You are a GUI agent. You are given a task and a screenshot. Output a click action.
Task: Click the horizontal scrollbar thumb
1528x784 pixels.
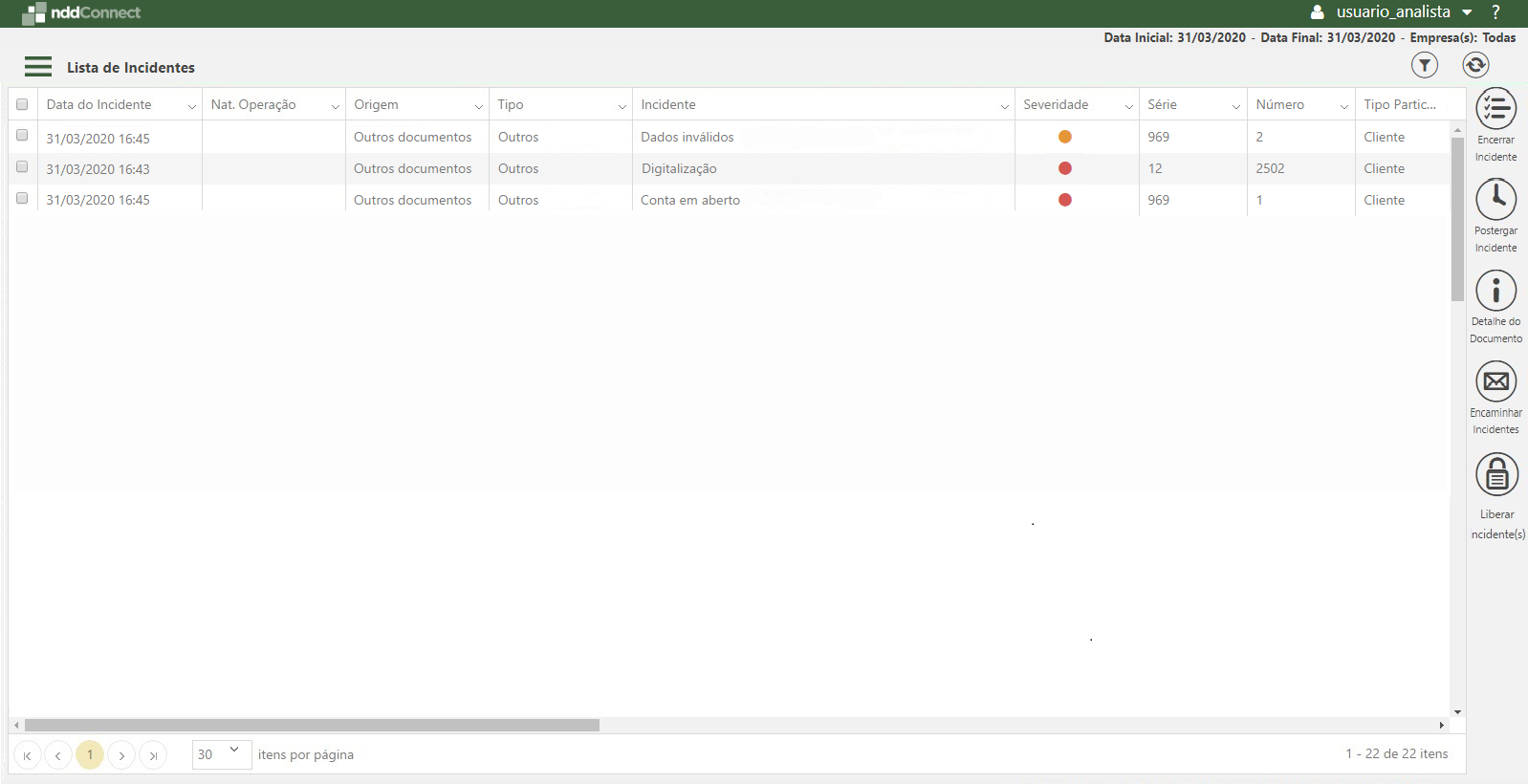[x=312, y=726]
